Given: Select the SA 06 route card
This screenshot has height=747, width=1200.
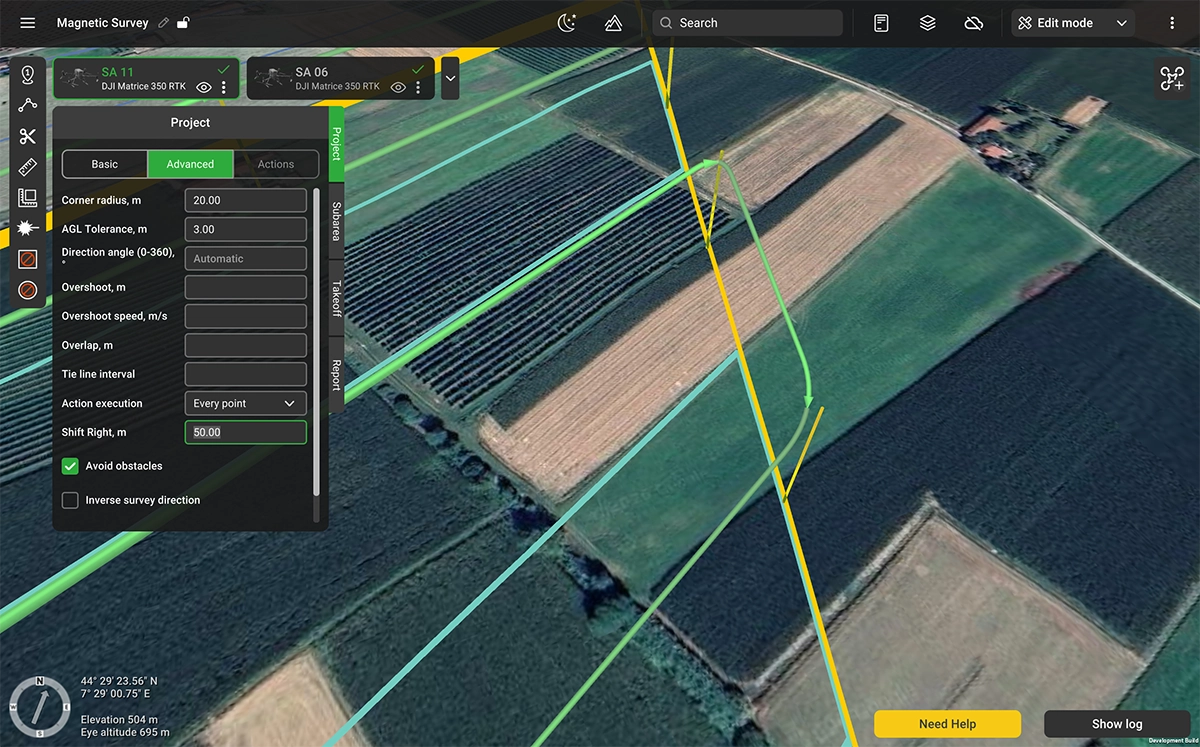Looking at the screenshot, I should [x=340, y=78].
